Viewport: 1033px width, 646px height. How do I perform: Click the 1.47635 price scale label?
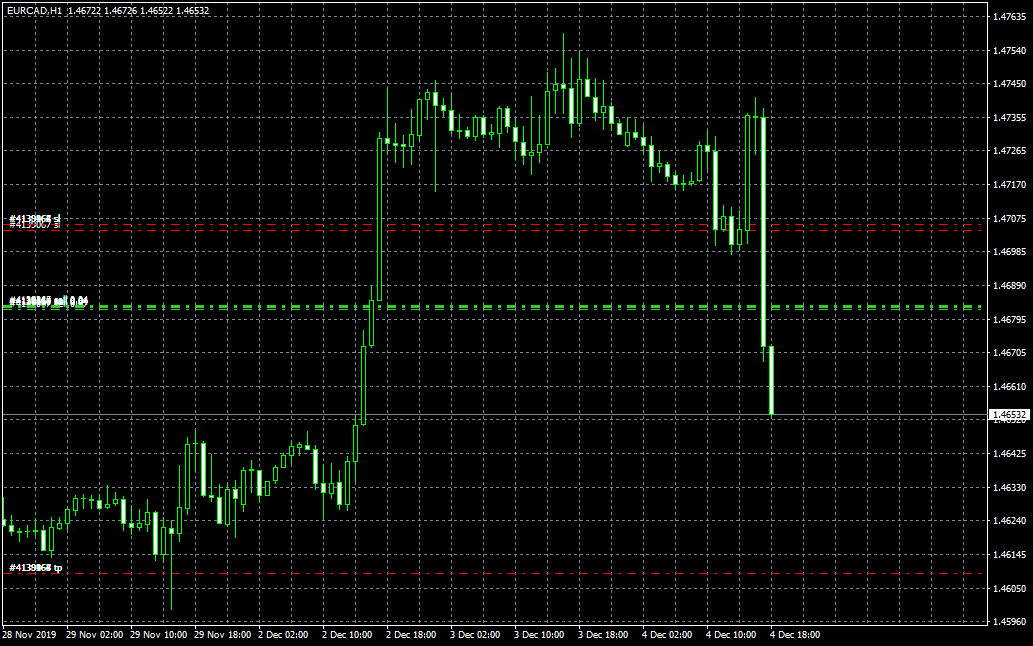(x=1009, y=17)
